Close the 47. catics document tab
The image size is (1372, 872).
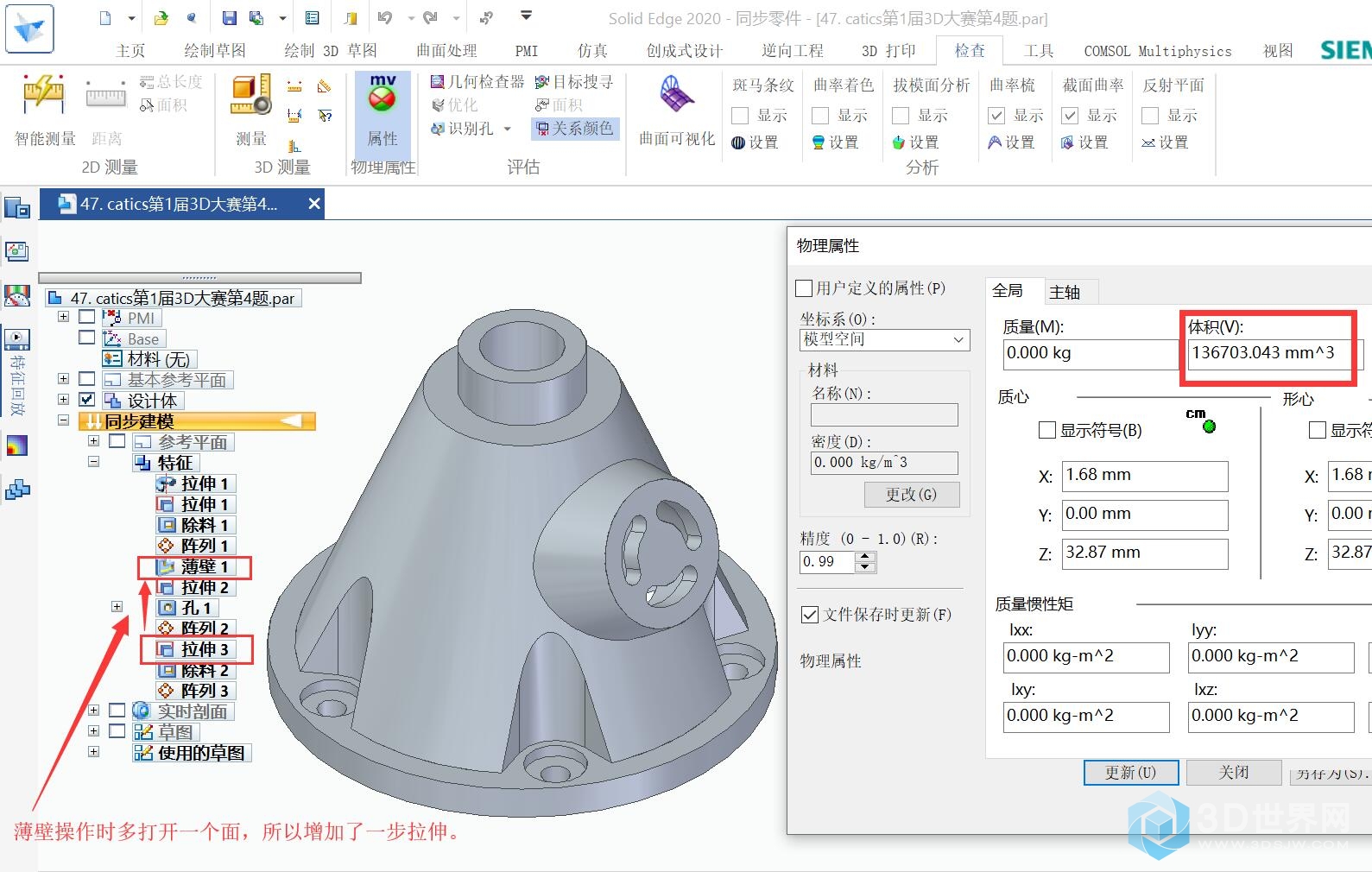pyautogui.click(x=314, y=204)
